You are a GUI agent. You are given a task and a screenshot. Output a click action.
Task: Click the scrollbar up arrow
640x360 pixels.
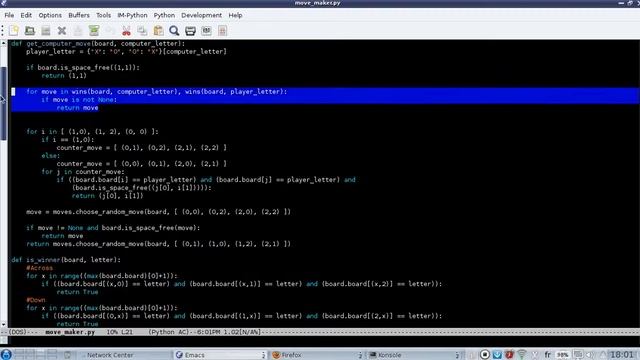point(4,43)
